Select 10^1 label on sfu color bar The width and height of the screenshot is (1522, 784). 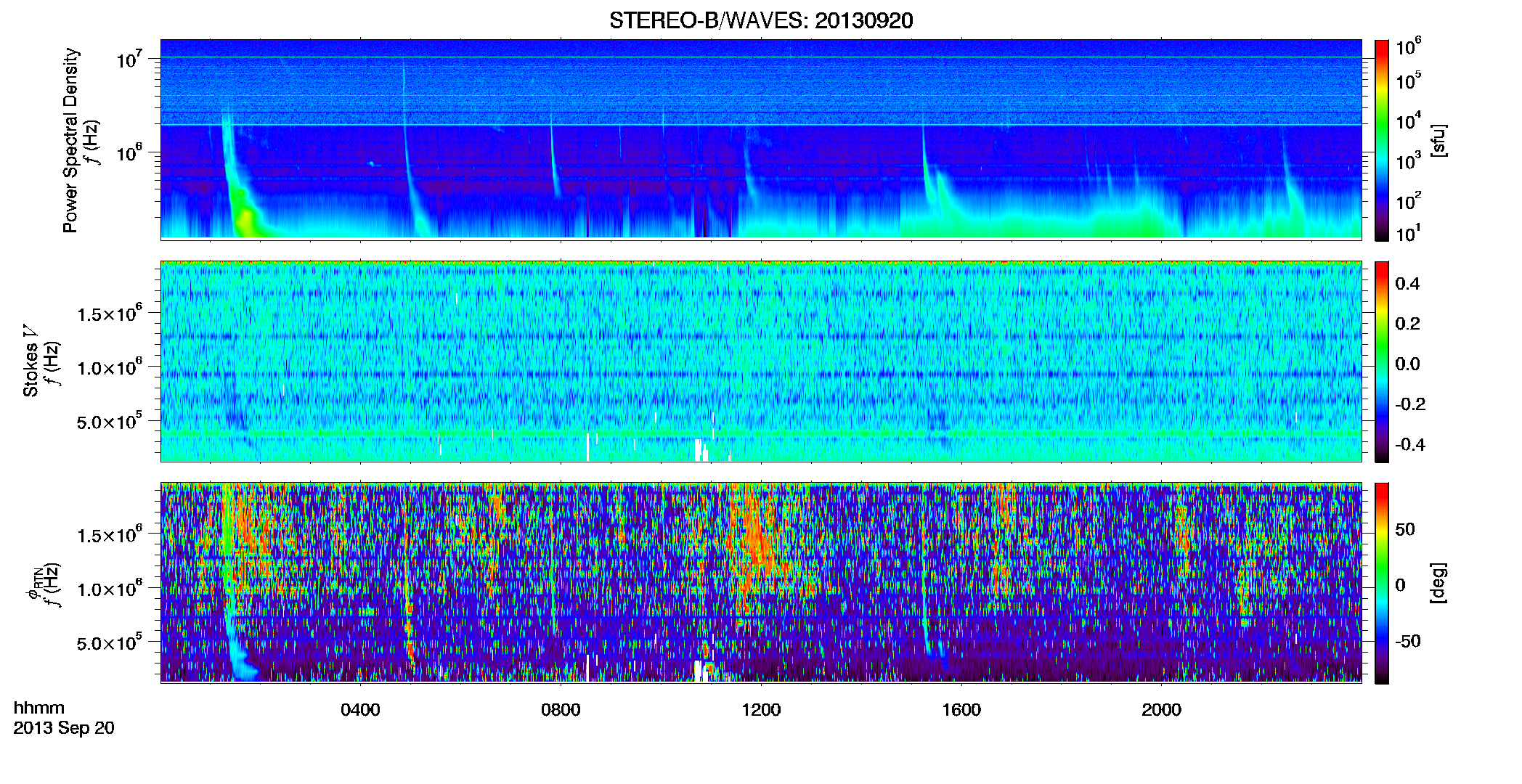pyautogui.click(x=1409, y=233)
